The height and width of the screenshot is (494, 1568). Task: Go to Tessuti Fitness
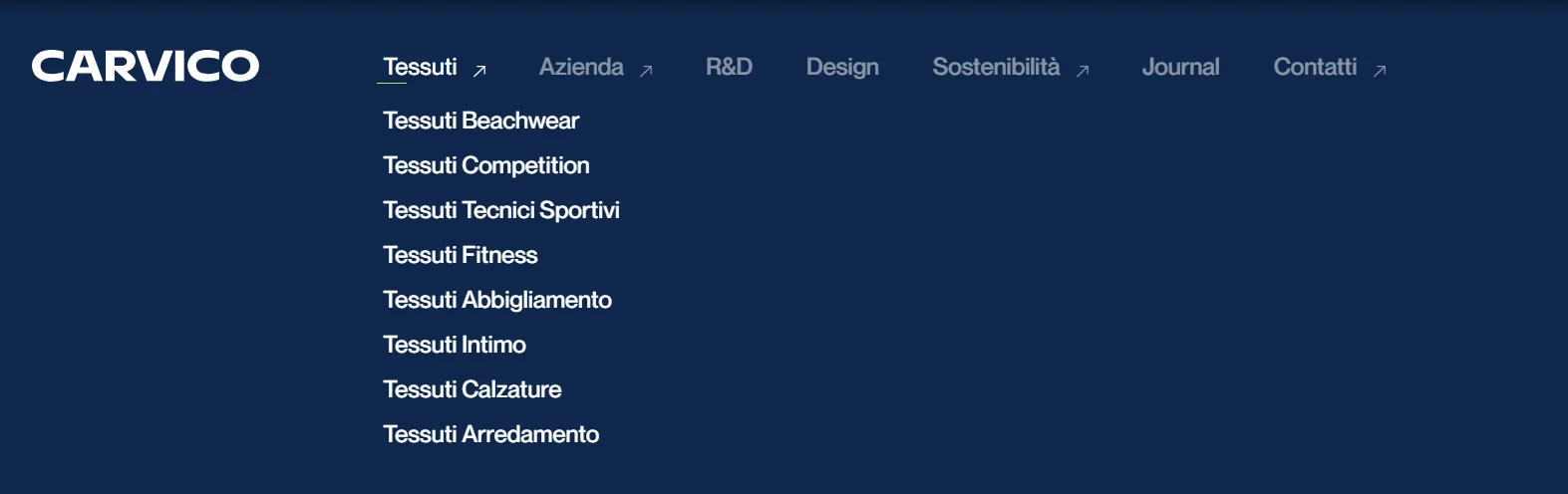pos(460,255)
